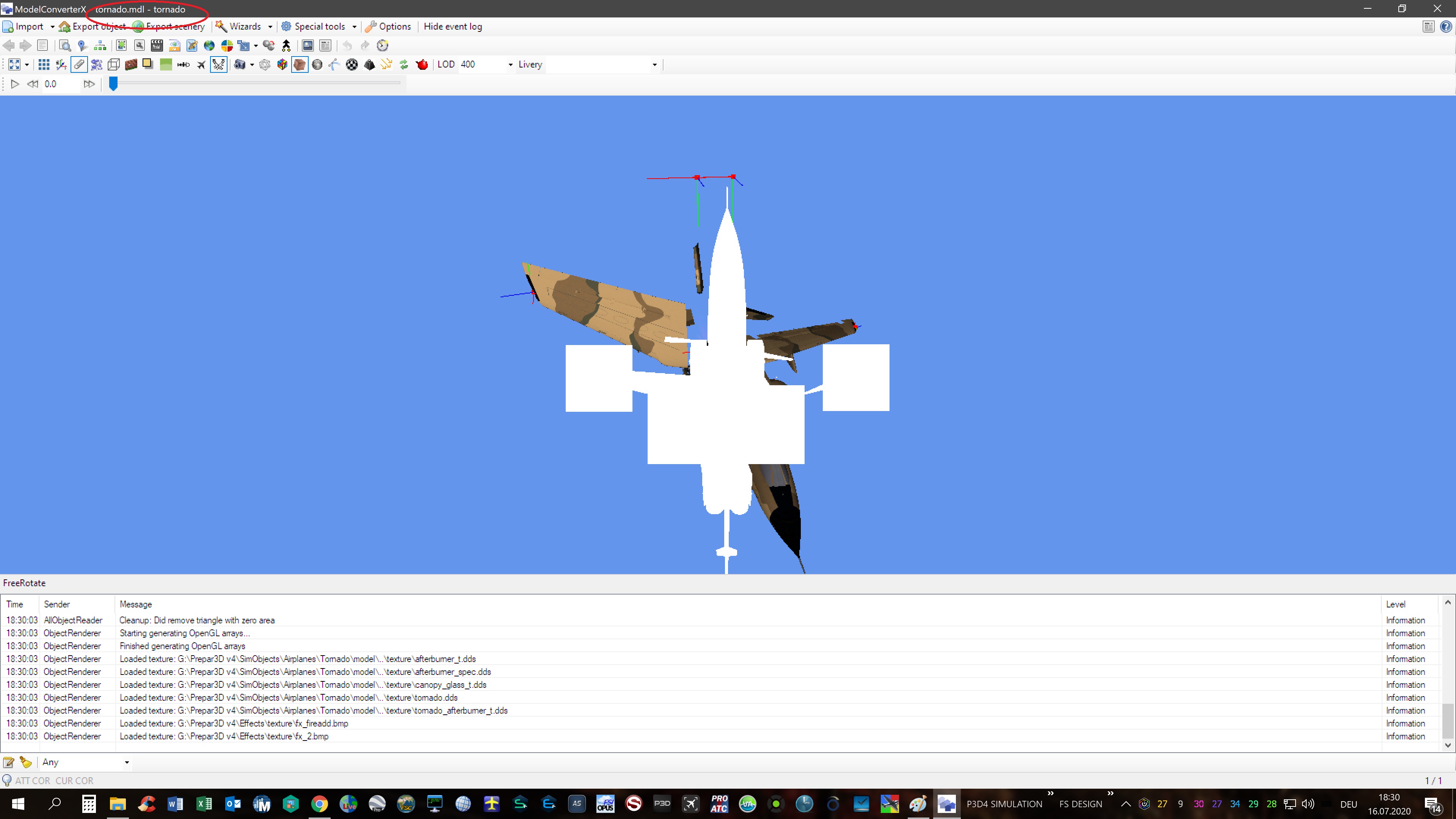The image size is (1456, 819).
Task: Click the globe placement icon
Action: coord(209,46)
